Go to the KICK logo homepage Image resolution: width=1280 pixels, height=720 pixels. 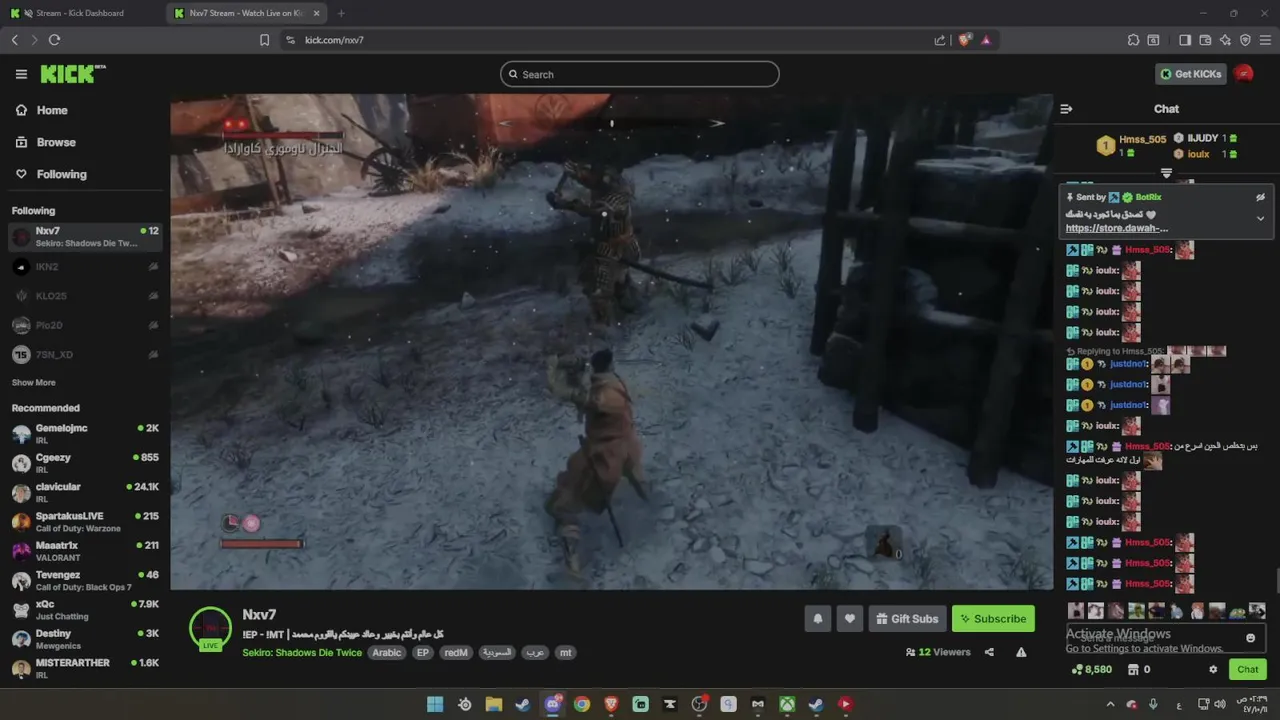[72, 74]
